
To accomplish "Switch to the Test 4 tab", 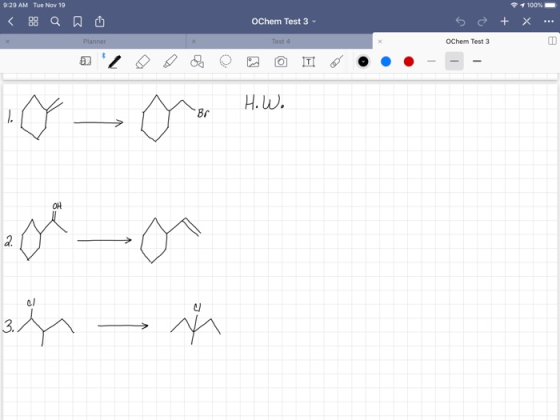I will point(281,41).
